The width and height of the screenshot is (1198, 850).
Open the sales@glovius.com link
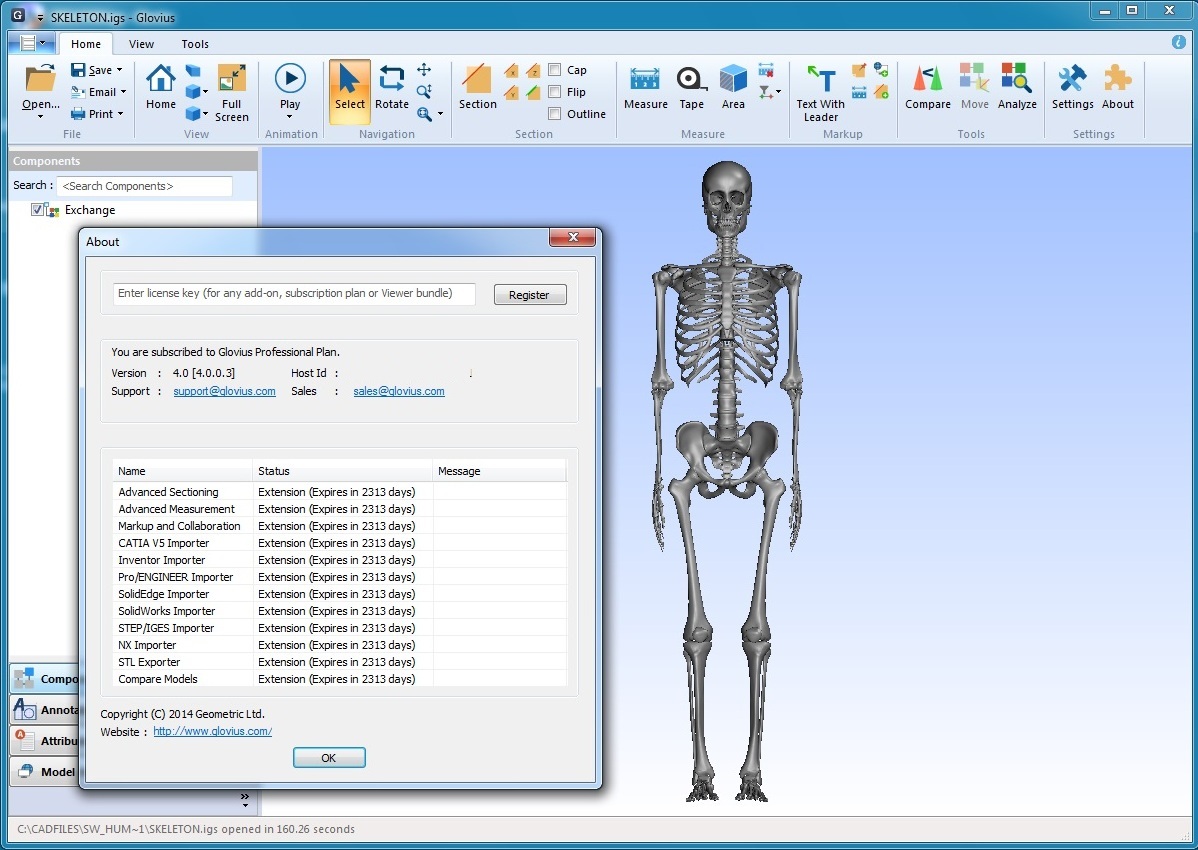[399, 391]
